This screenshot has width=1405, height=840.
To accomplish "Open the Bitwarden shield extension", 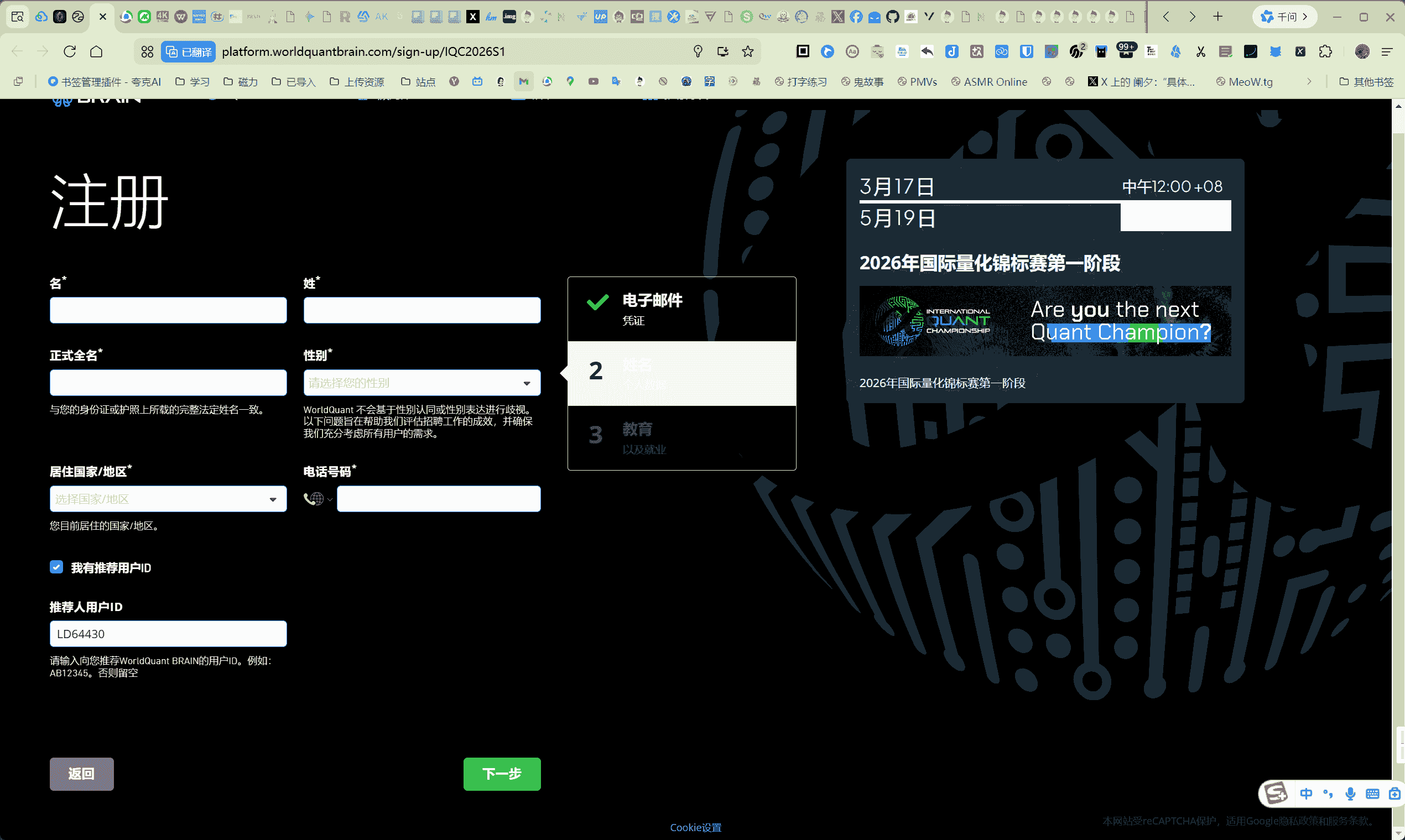I will click(x=1026, y=51).
